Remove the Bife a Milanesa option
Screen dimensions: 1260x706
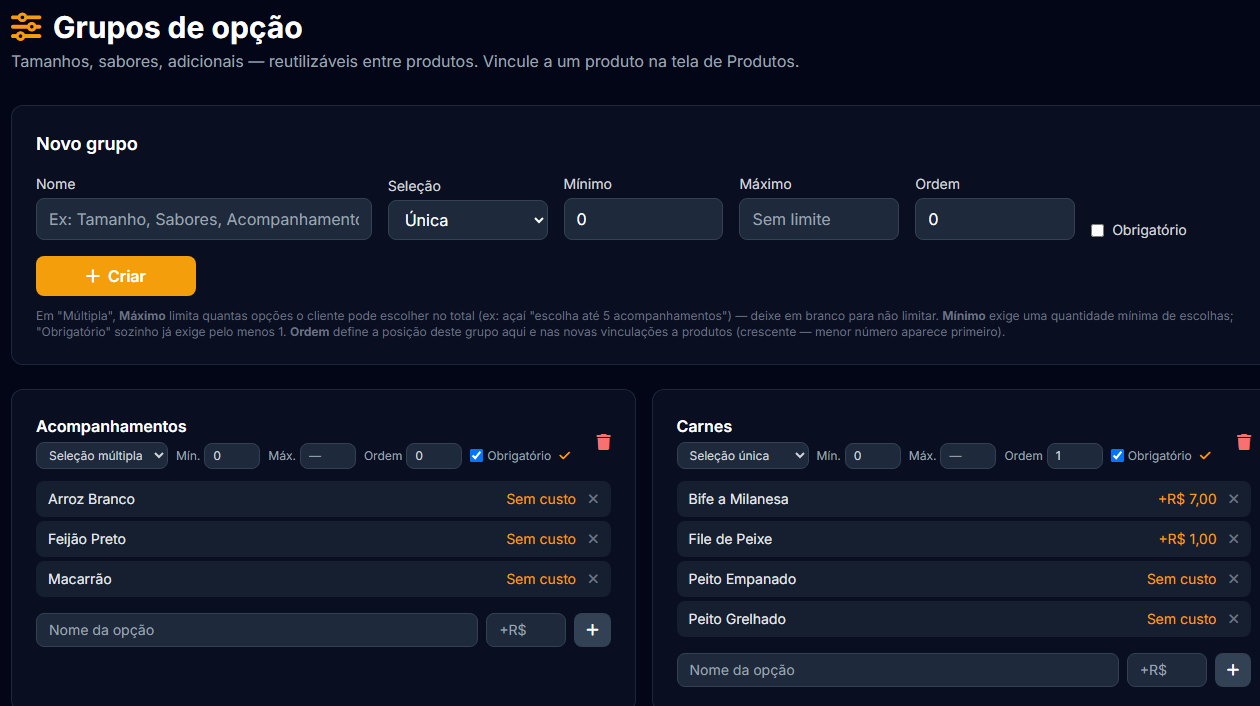(1233, 499)
